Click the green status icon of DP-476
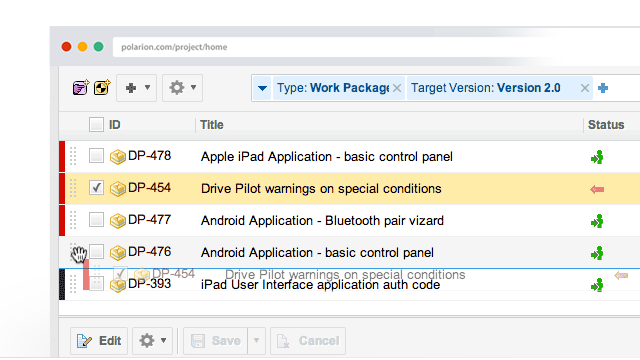This screenshot has width=640, height=360. [x=597, y=253]
